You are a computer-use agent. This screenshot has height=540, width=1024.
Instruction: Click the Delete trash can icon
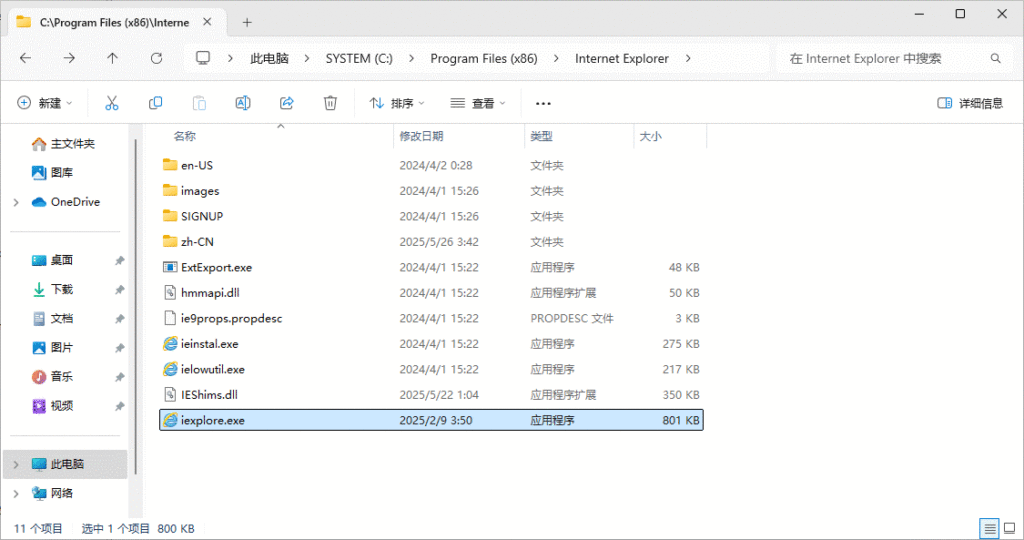click(x=330, y=103)
